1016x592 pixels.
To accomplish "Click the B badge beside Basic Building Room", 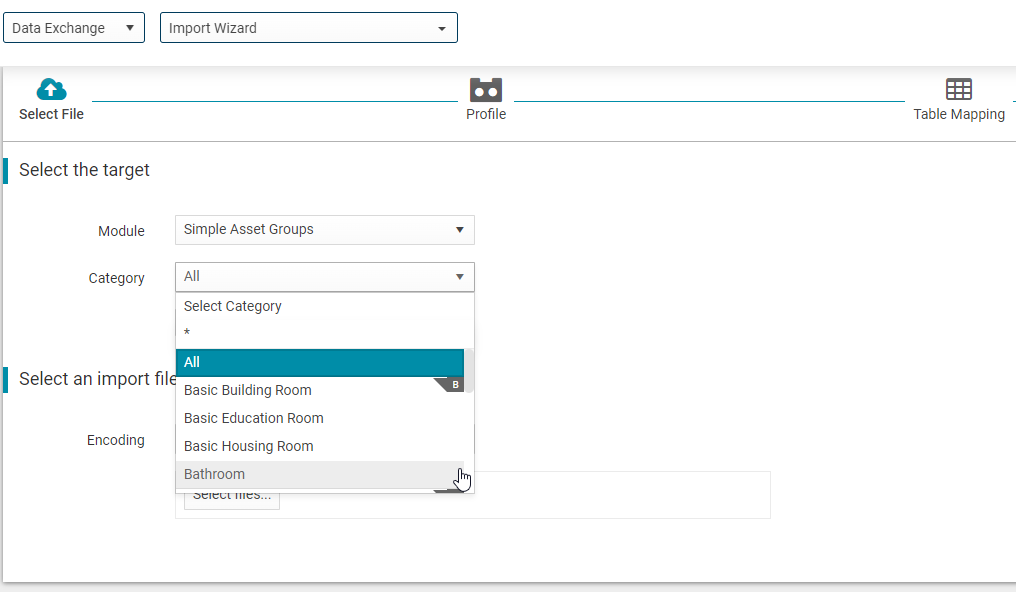I will click(x=455, y=385).
